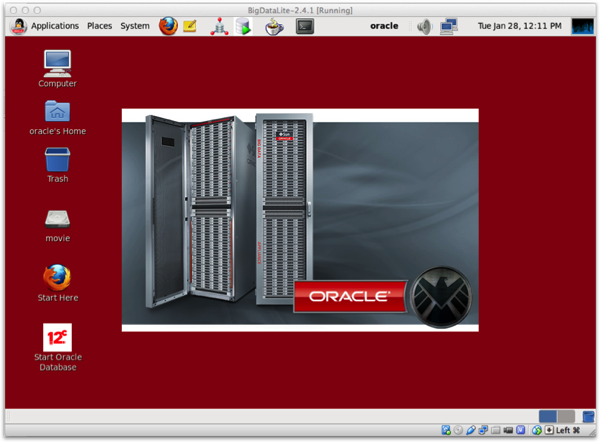Screen dimensions: 600x442
Task: Launch the Oracle Data Integrator panel icon
Action: pyautogui.click(x=219, y=26)
